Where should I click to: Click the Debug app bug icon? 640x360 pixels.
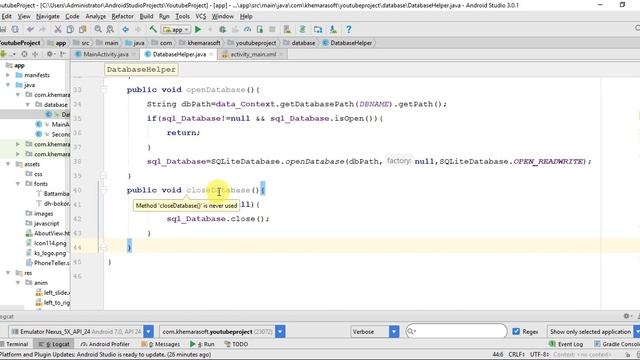point(222,29)
